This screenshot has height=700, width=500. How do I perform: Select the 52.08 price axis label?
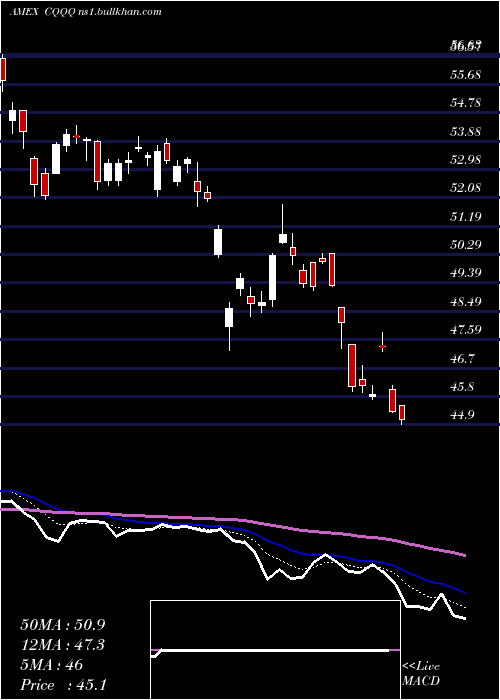pos(466,188)
